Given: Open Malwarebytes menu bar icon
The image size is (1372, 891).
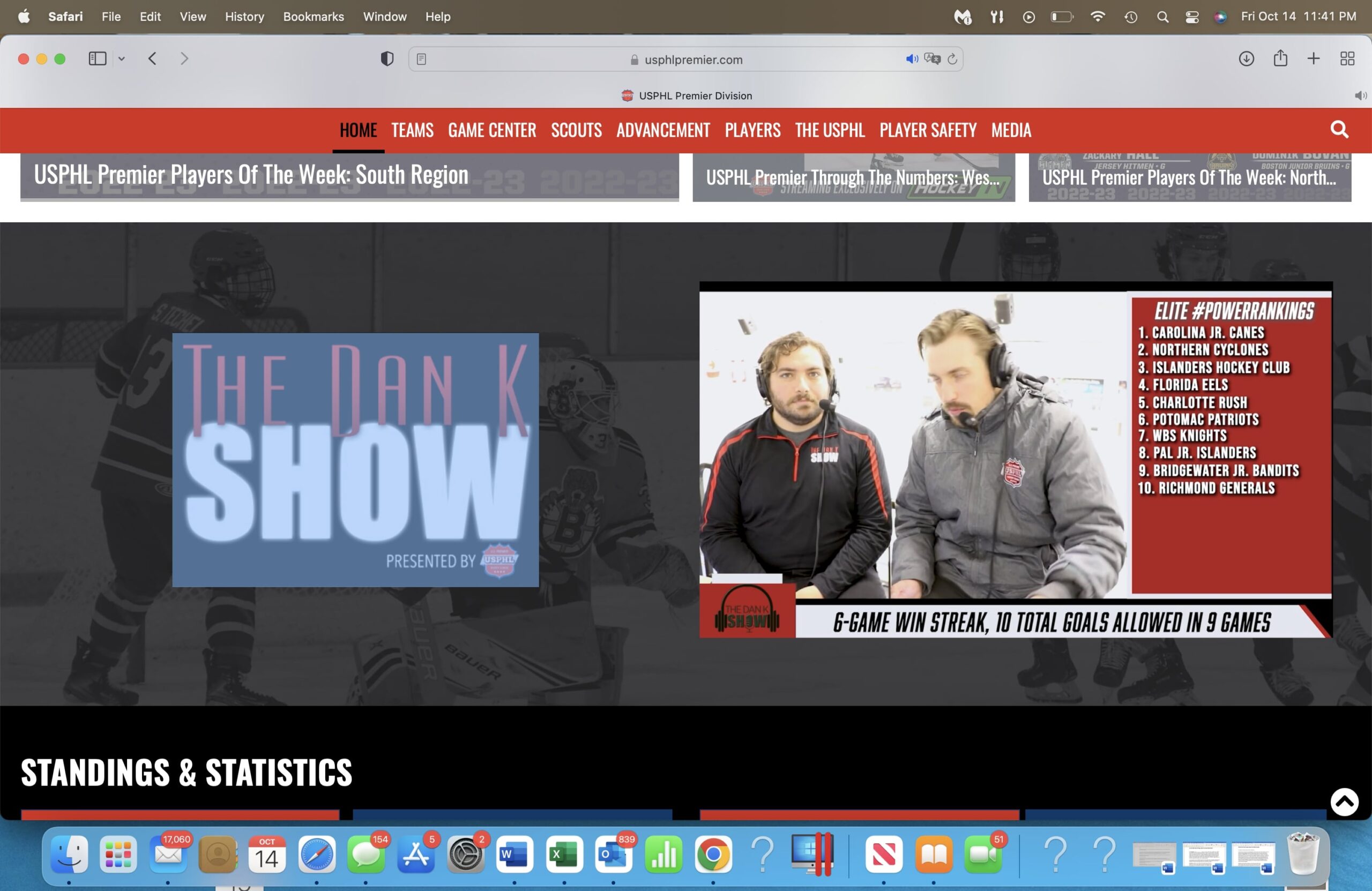Looking at the screenshot, I should 963,17.
